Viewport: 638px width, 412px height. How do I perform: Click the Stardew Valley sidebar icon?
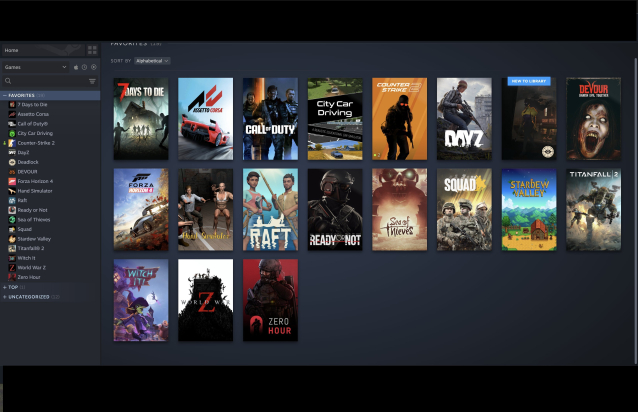coord(12,238)
